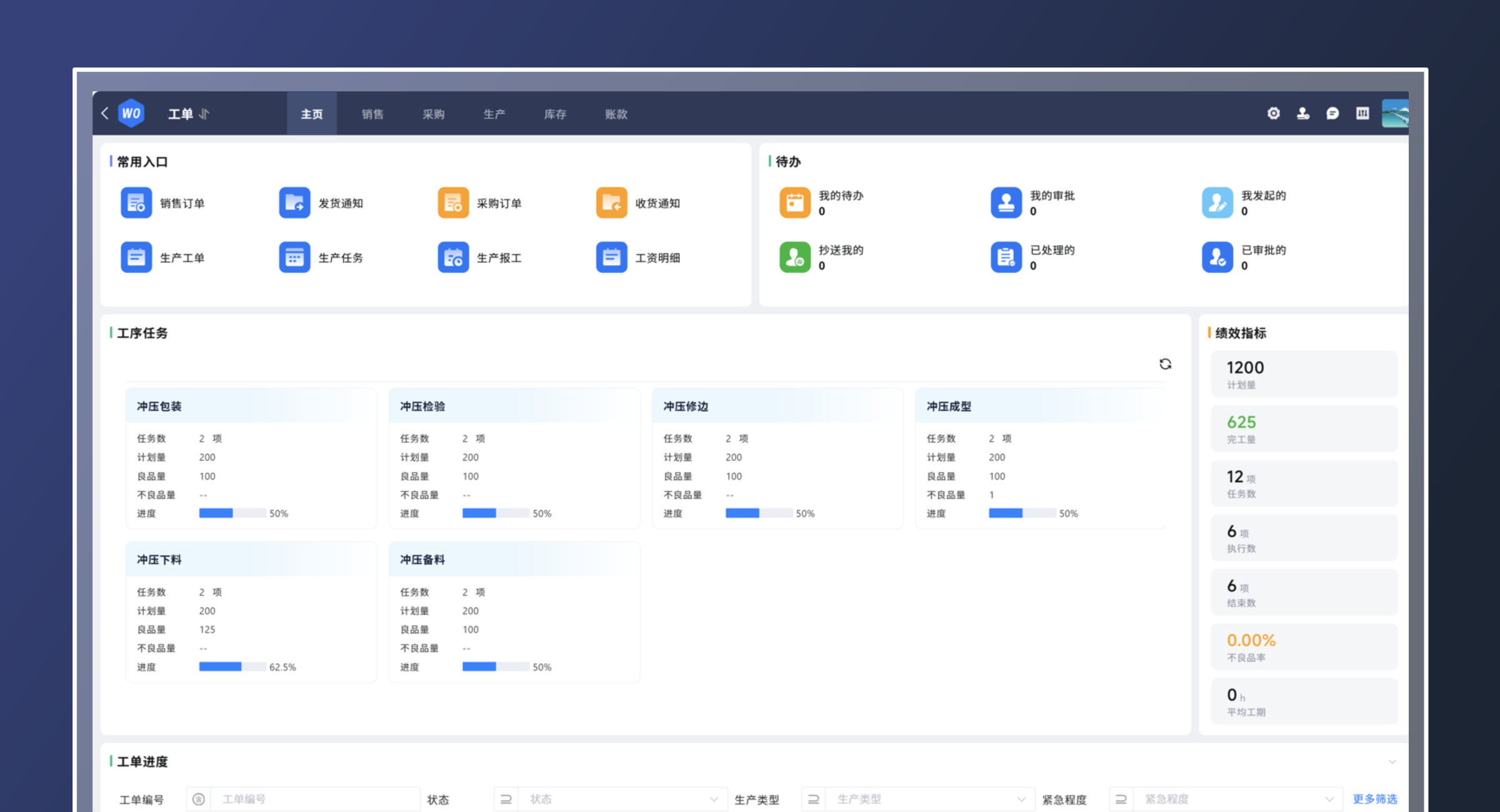
Task: Click the back arrow beside WO logo
Action: pyautogui.click(x=105, y=113)
